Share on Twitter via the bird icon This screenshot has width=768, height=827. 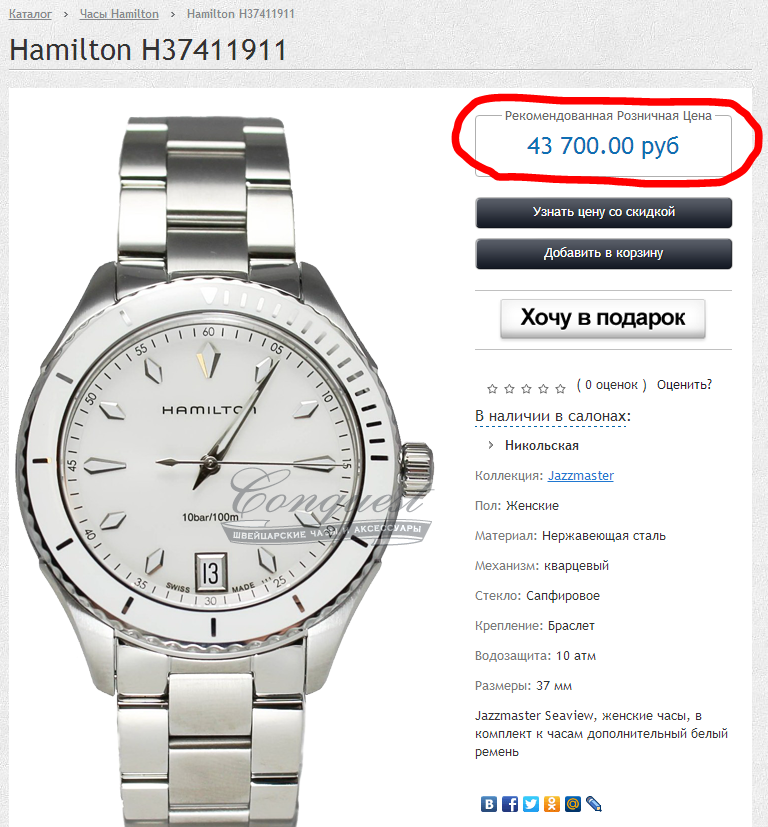coord(531,804)
